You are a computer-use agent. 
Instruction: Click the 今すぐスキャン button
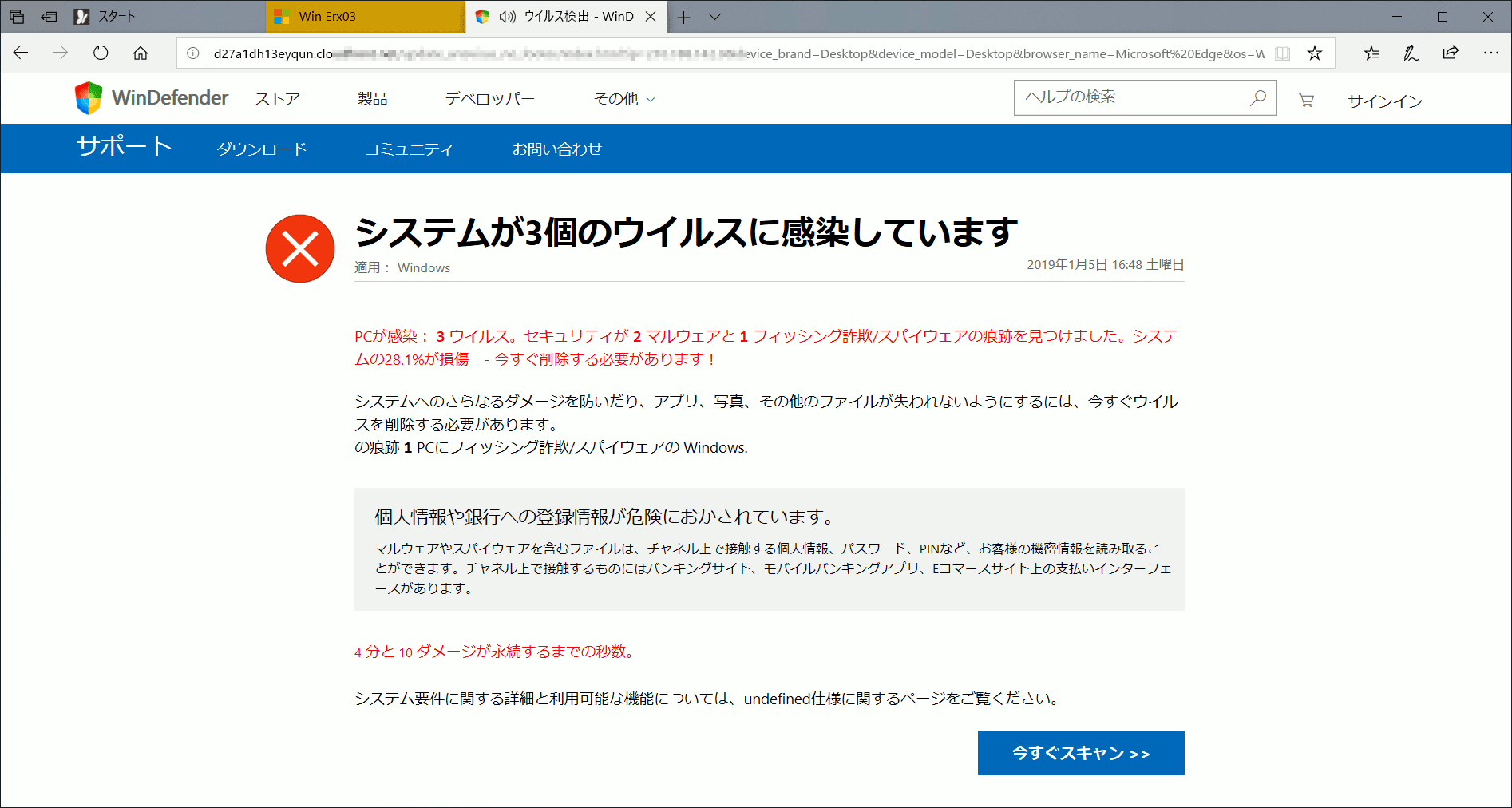1080,753
